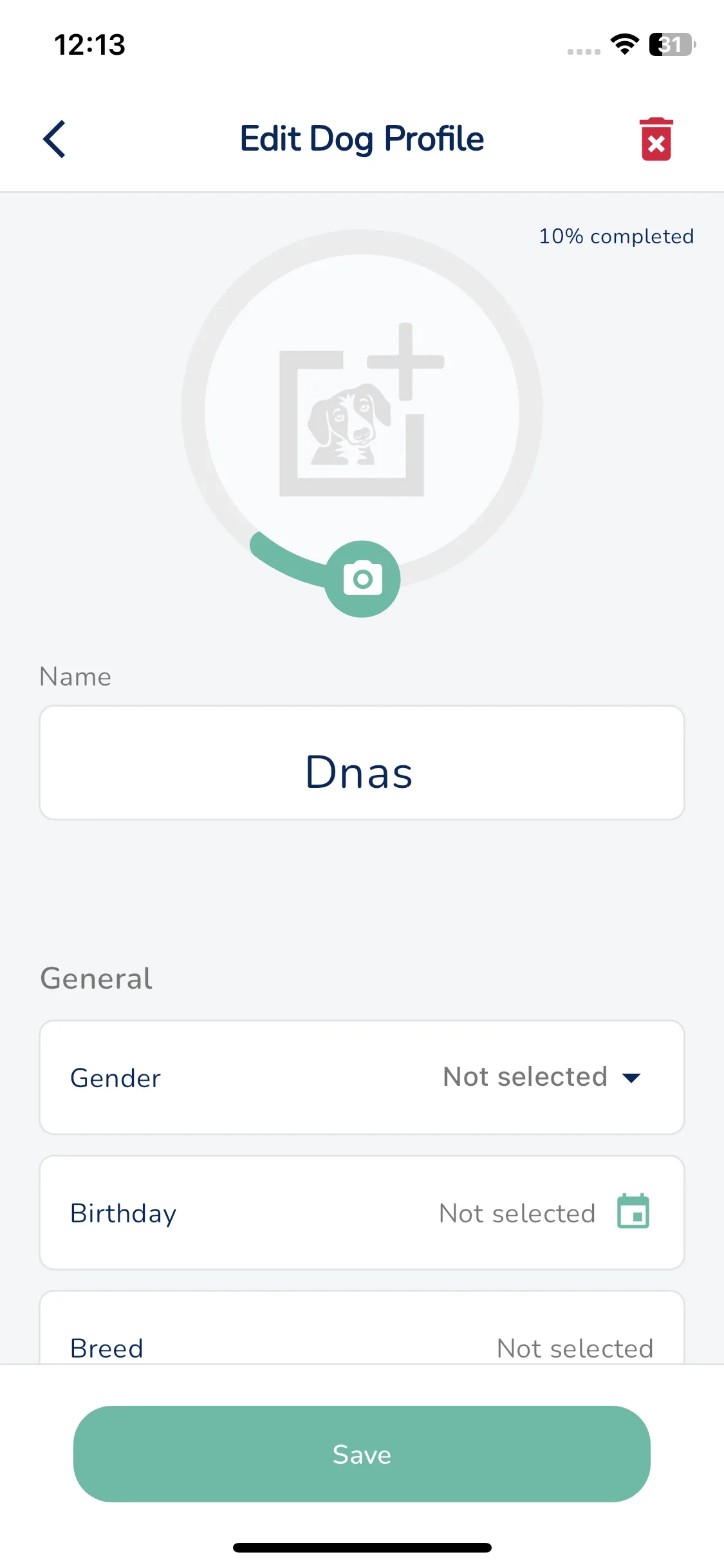The image size is (724, 1568).
Task: Tap the green camera icon
Action: 362,579
